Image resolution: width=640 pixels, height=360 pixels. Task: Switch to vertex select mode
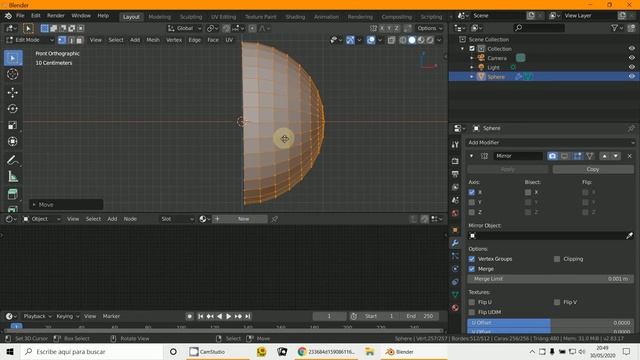pyautogui.click(x=62, y=40)
